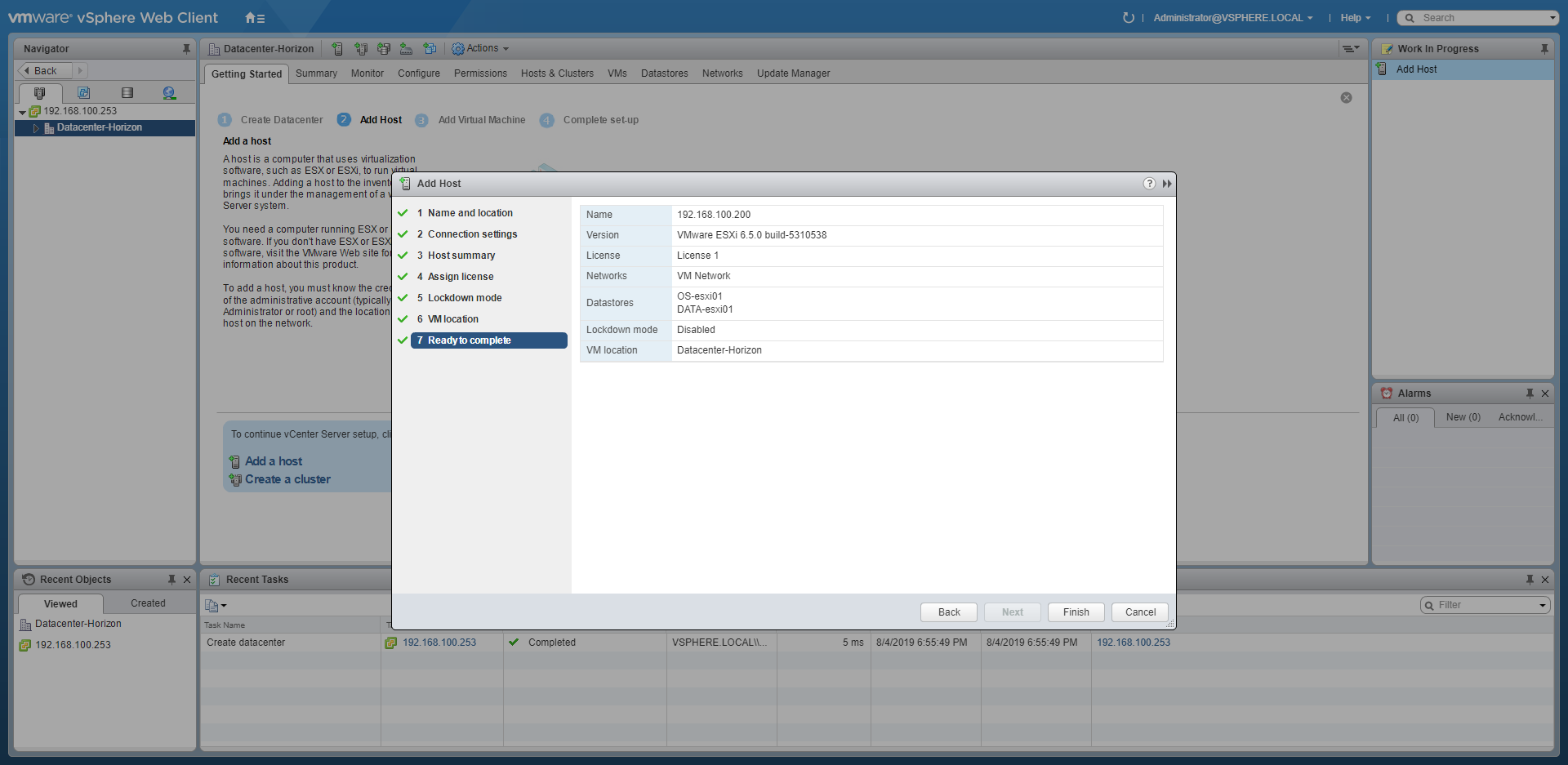Switch to VMs and Templates navigator view
1568x765 pixels.
click(x=83, y=93)
